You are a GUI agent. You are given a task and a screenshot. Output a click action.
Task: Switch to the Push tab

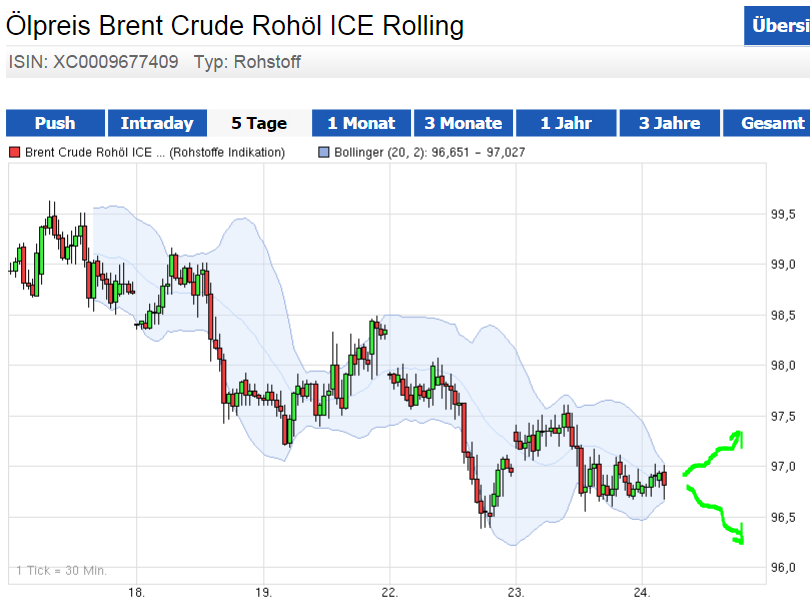coord(55,123)
